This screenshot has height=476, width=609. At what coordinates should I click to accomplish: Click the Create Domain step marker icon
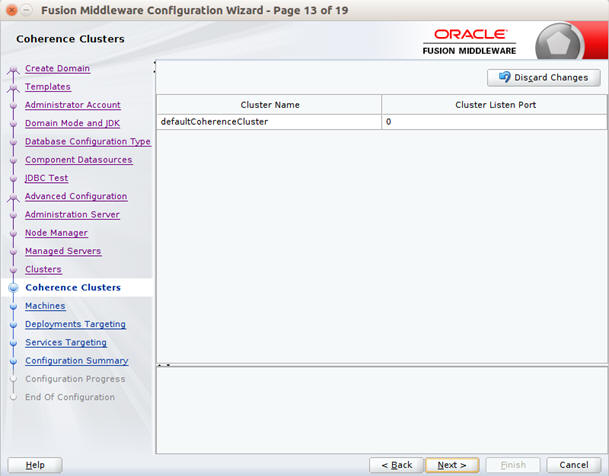[14, 70]
